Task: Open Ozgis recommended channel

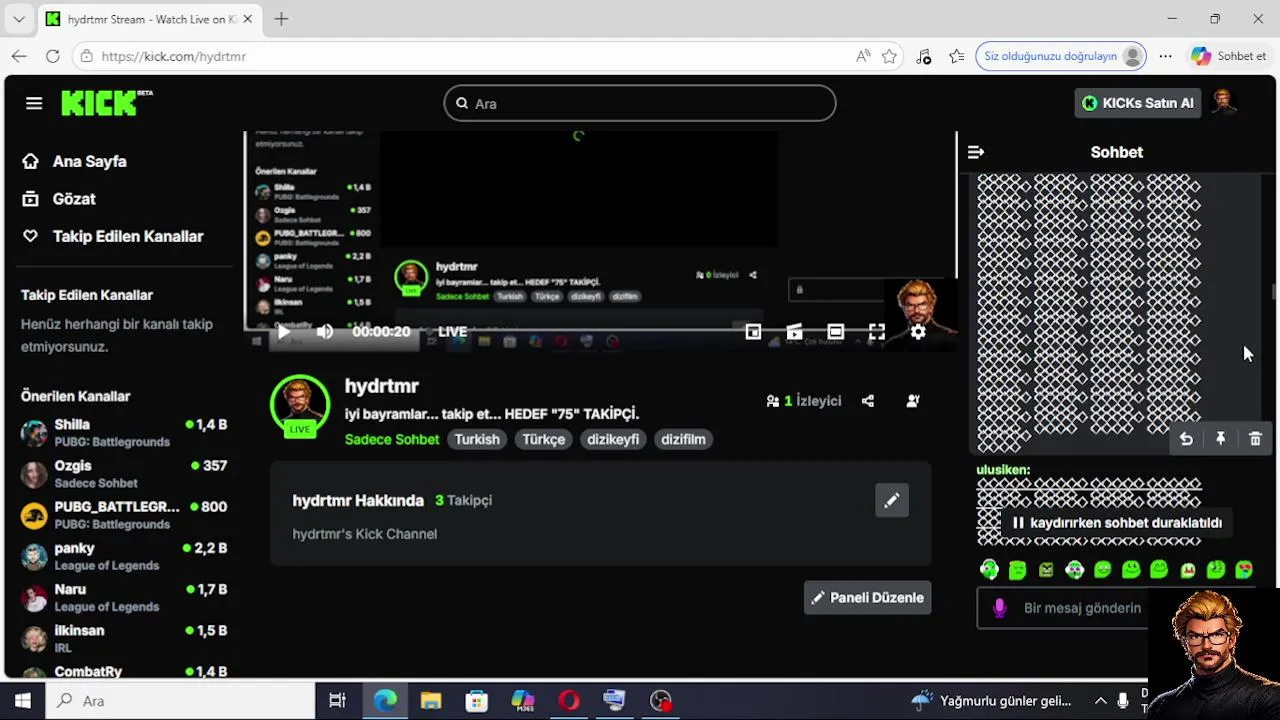Action: (x=126, y=474)
